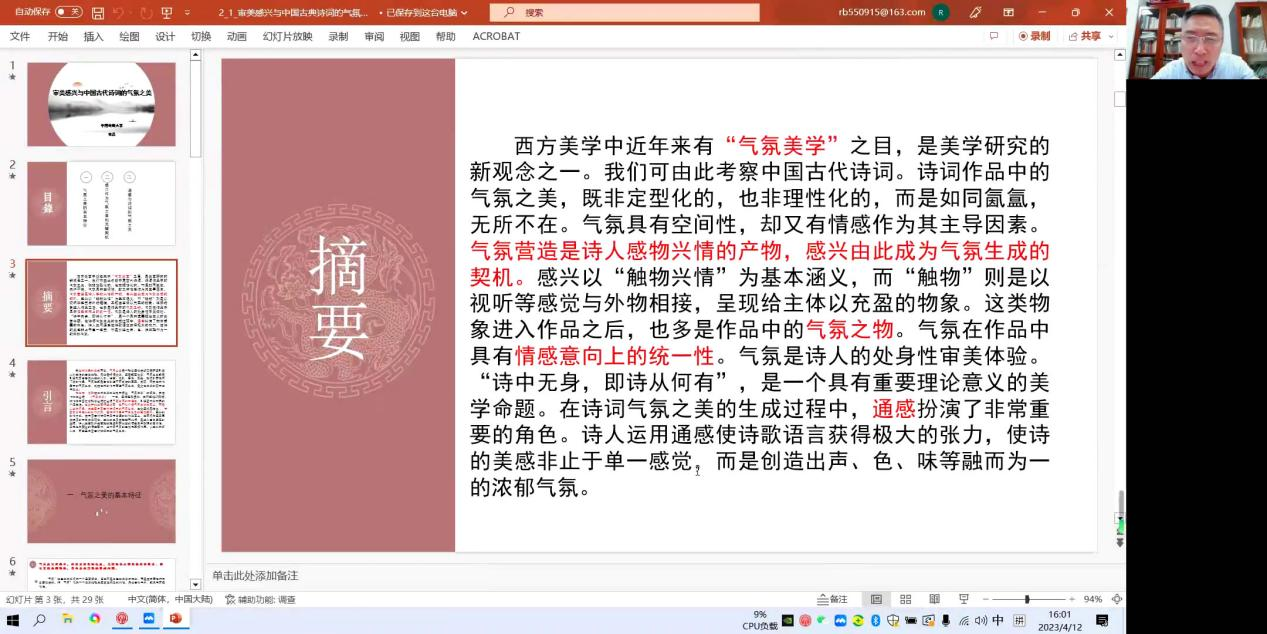Switch to Slide Sorter view
Image resolution: width=1267 pixels, height=634 pixels.
point(905,599)
